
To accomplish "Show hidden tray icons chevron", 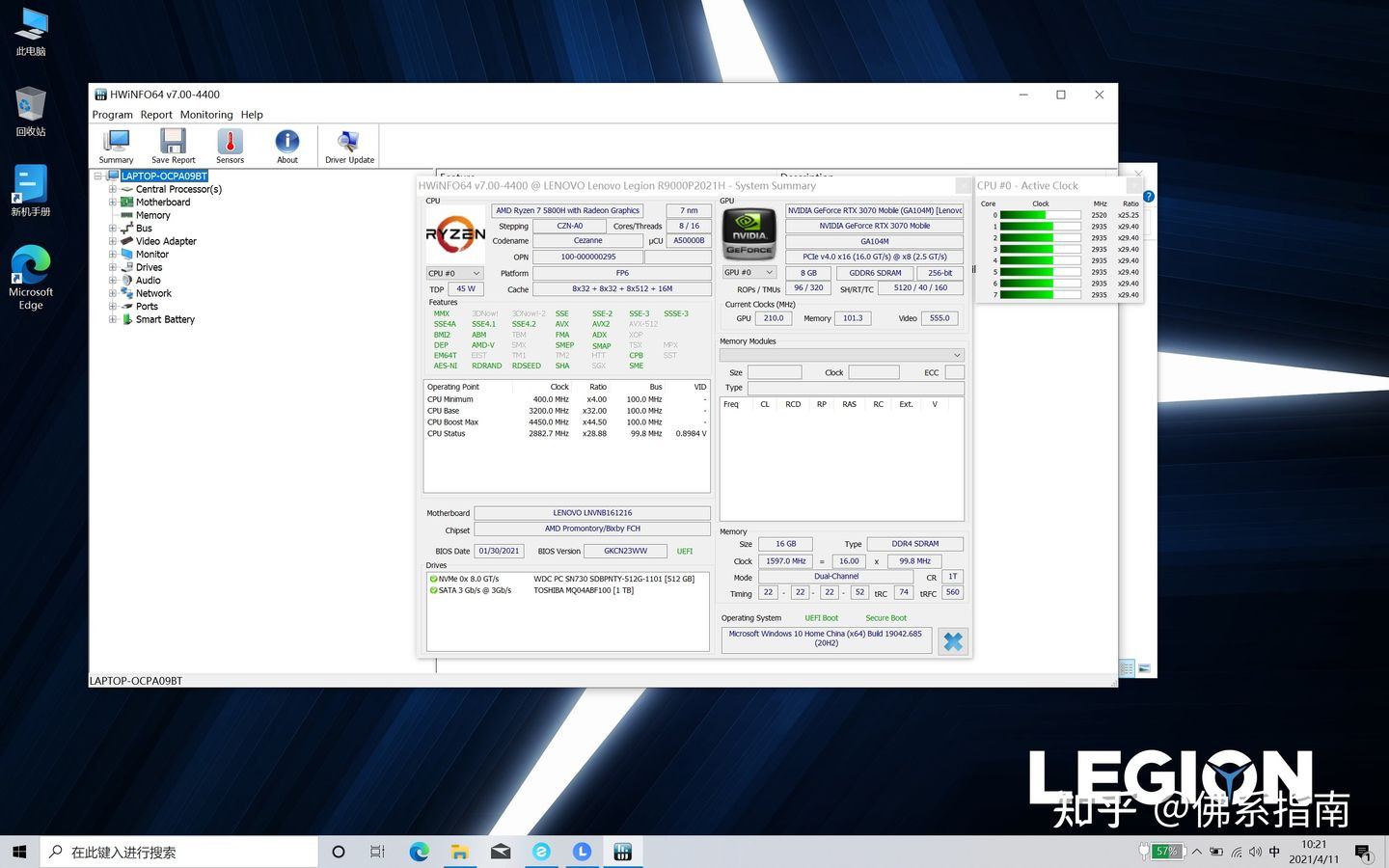I will pos(1197,852).
